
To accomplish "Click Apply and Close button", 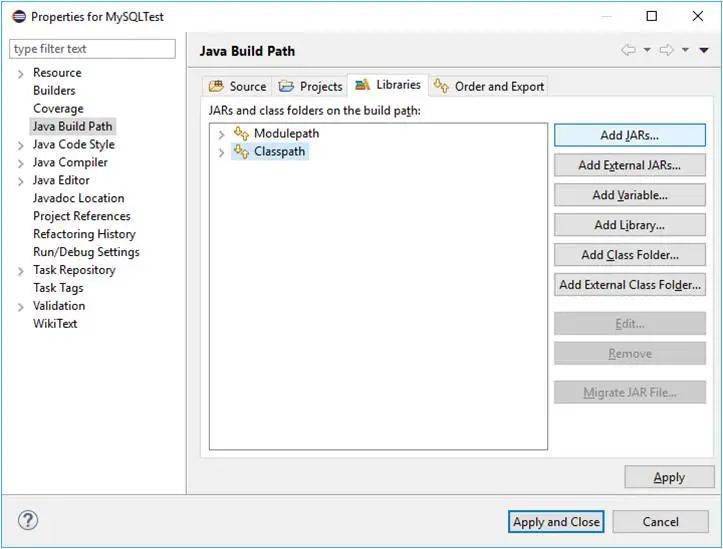I will pos(556,522).
